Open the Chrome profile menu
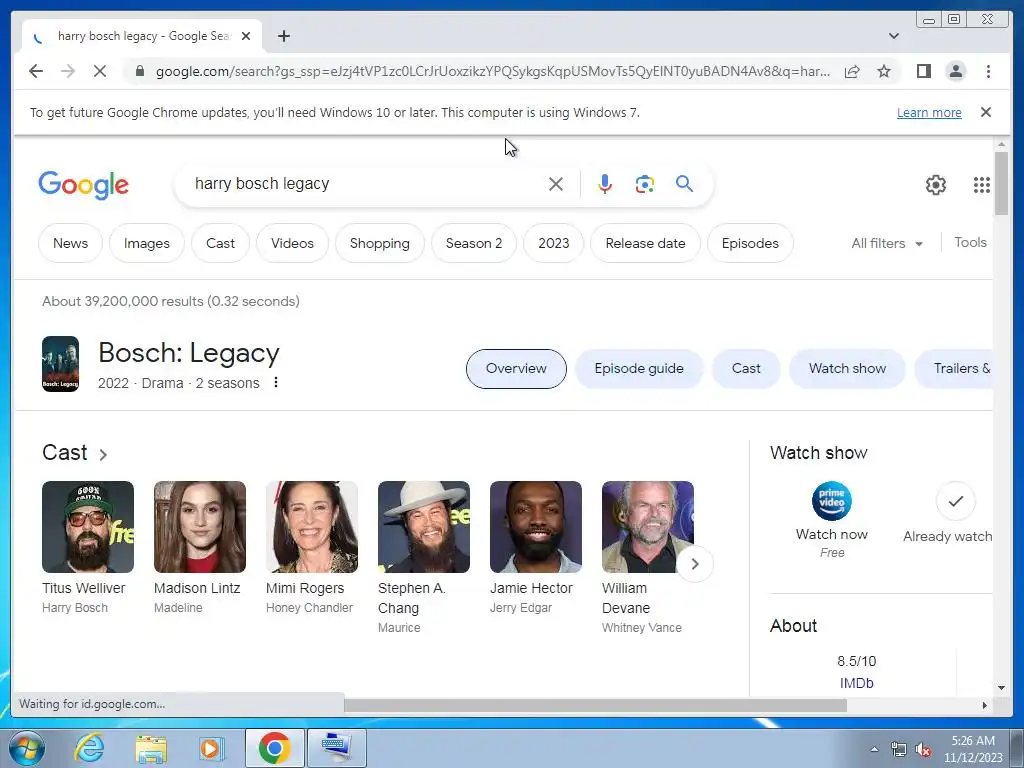 tap(955, 71)
